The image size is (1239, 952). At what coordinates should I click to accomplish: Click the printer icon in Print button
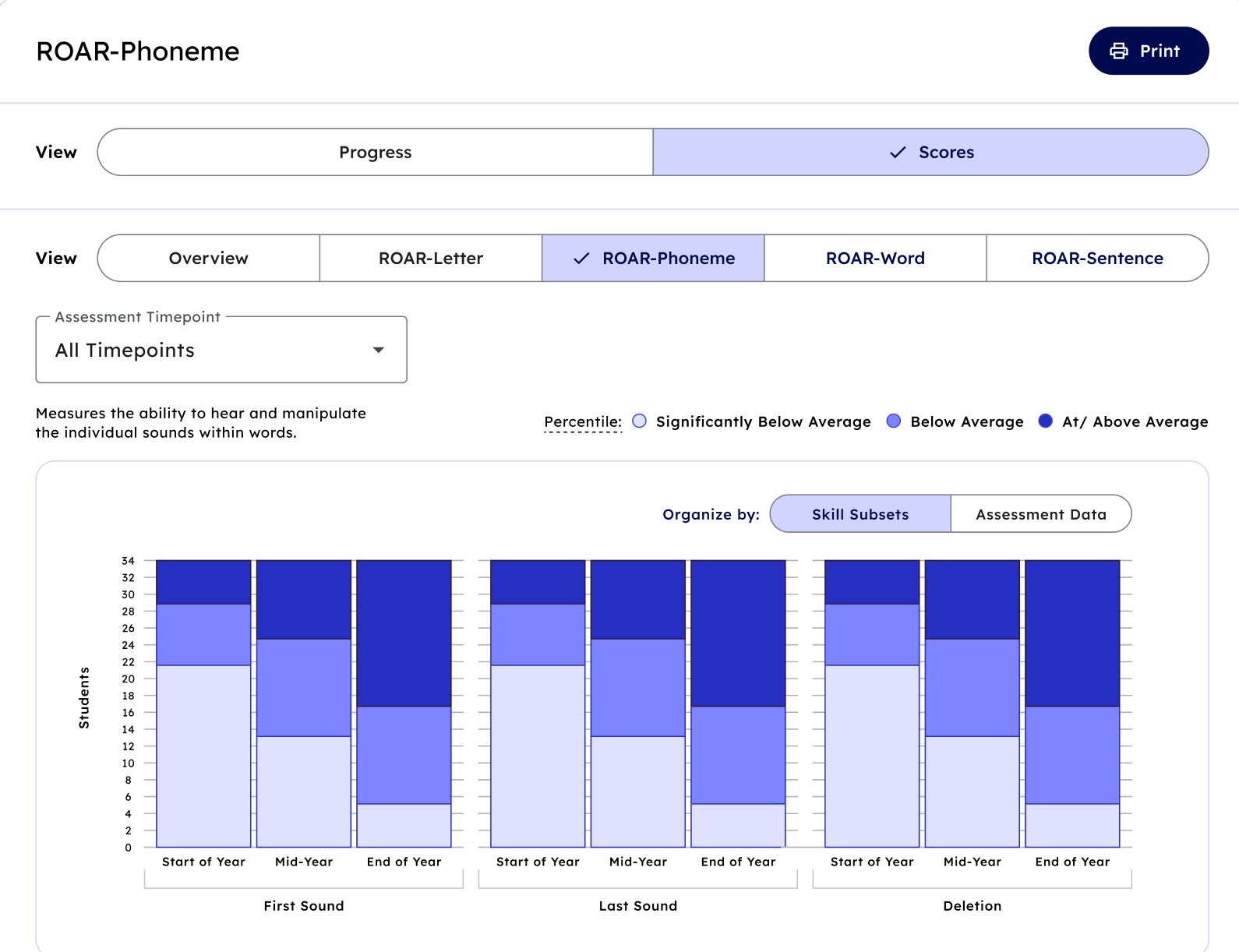(1118, 51)
